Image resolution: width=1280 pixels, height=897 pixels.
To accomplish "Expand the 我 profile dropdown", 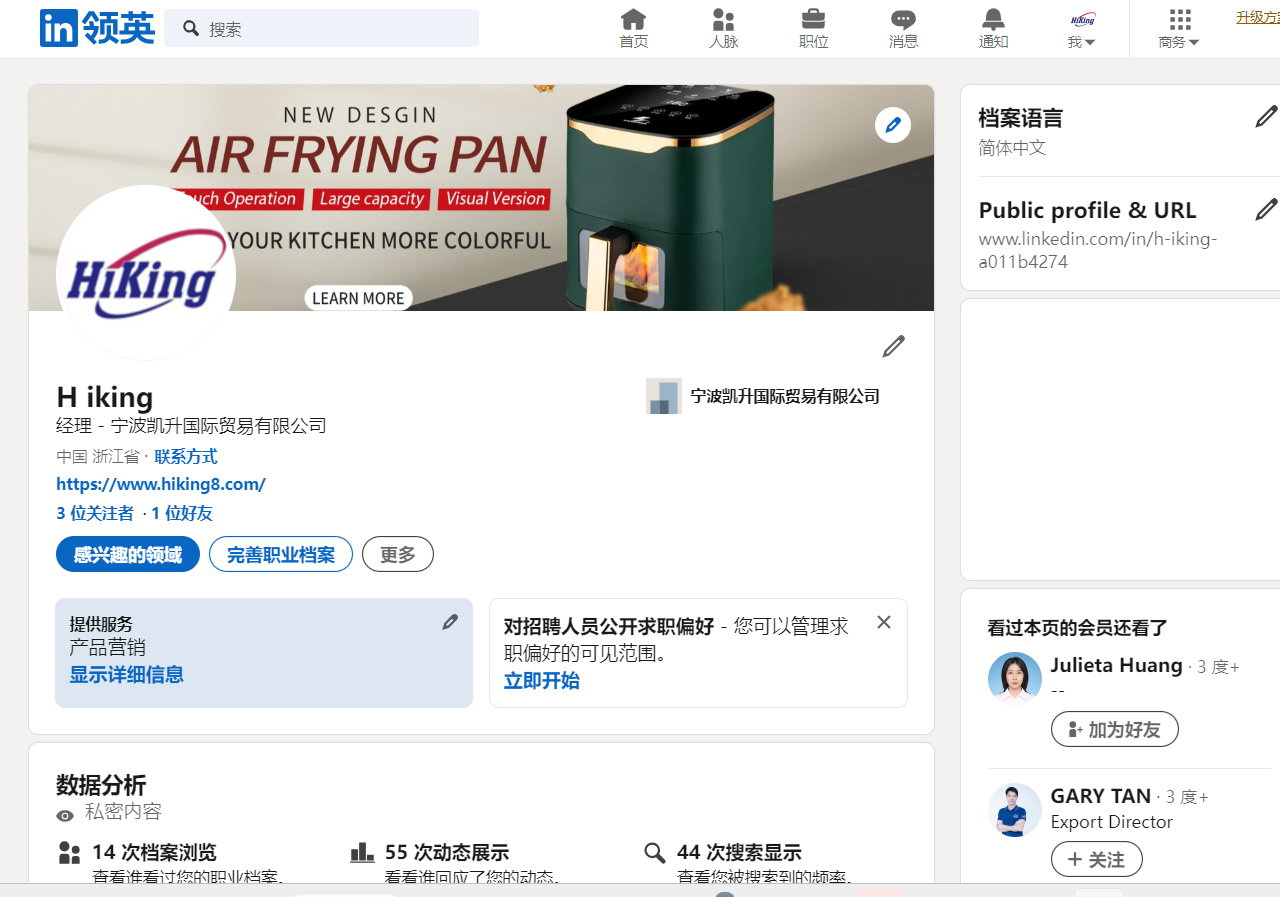I will 1082,29.
